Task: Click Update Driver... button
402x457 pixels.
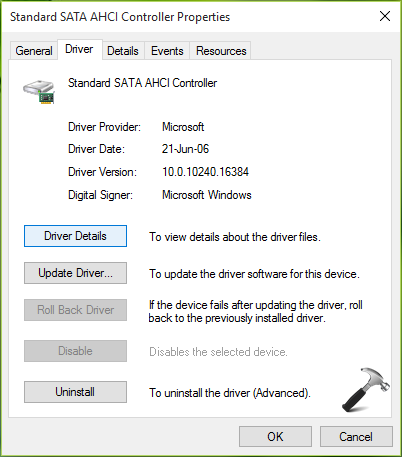Action: (x=75, y=273)
